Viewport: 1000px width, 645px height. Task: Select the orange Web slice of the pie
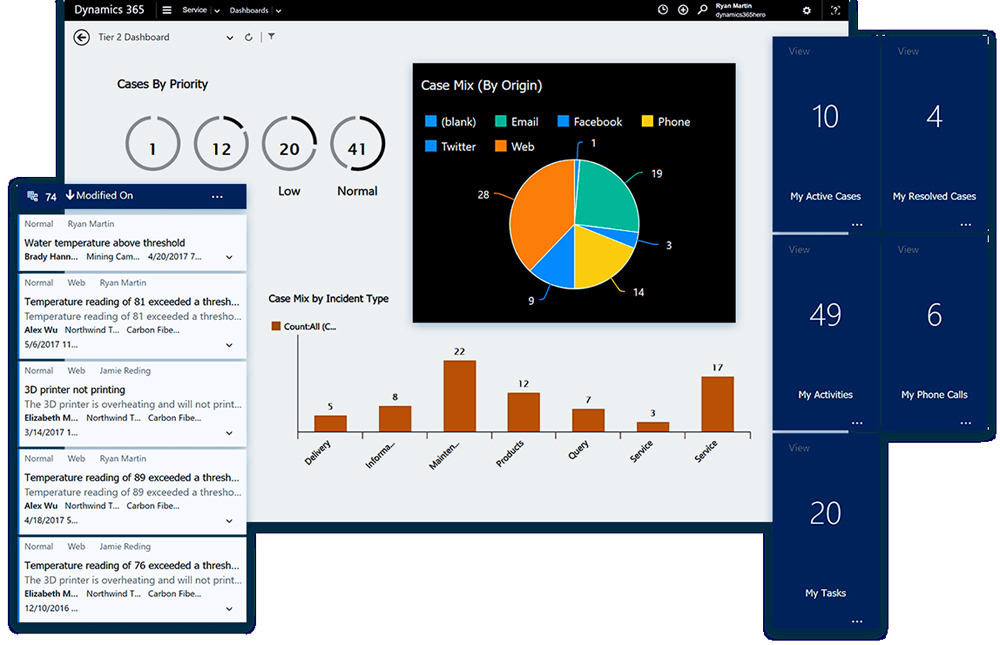(542, 214)
